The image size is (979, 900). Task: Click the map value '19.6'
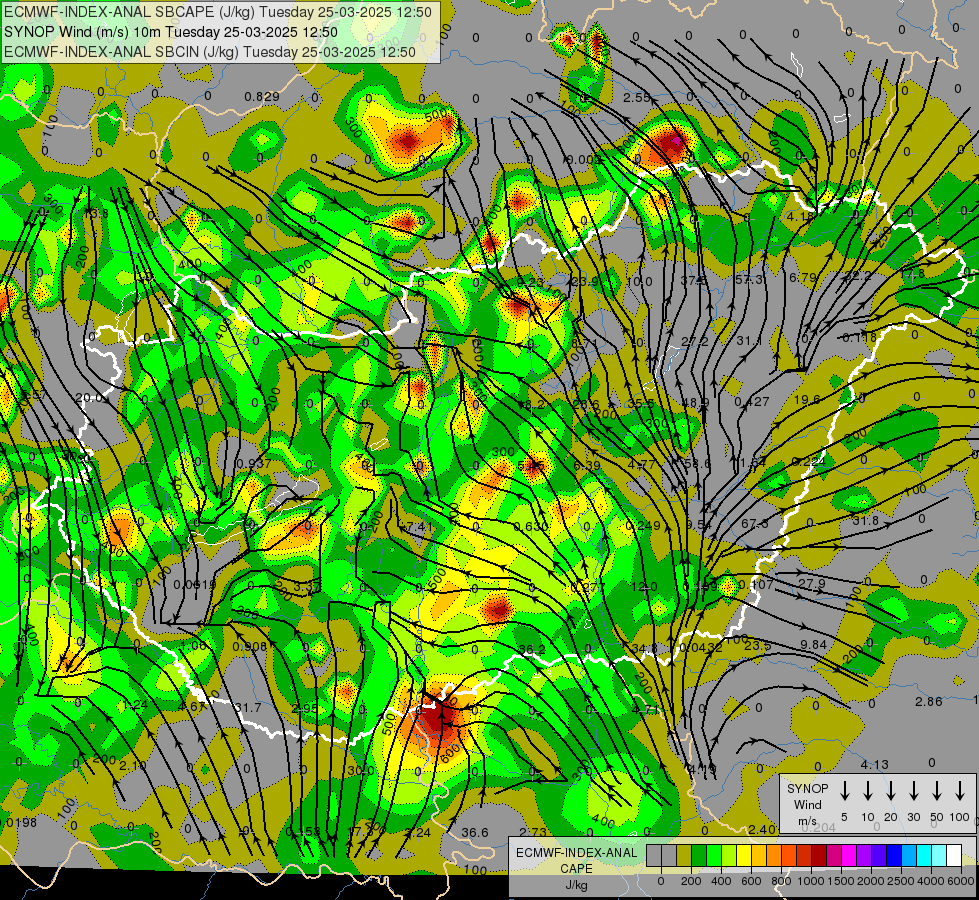(x=807, y=399)
